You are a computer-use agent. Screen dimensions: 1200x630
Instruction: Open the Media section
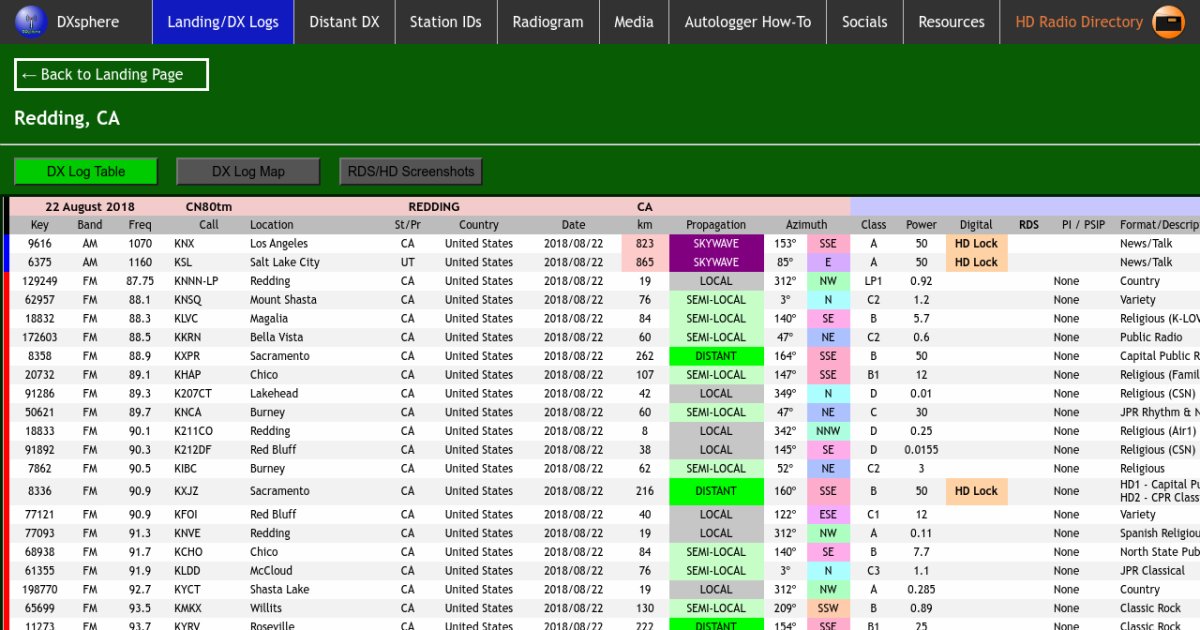pyautogui.click(x=633, y=22)
